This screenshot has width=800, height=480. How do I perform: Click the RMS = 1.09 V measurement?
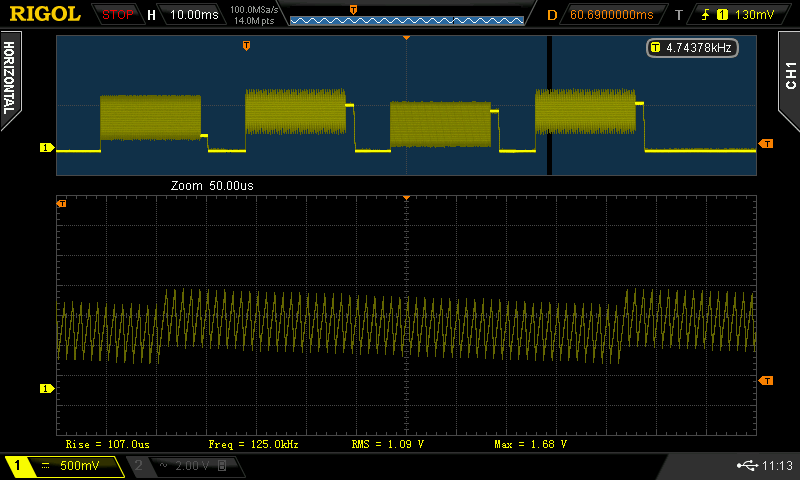[x=388, y=444]
